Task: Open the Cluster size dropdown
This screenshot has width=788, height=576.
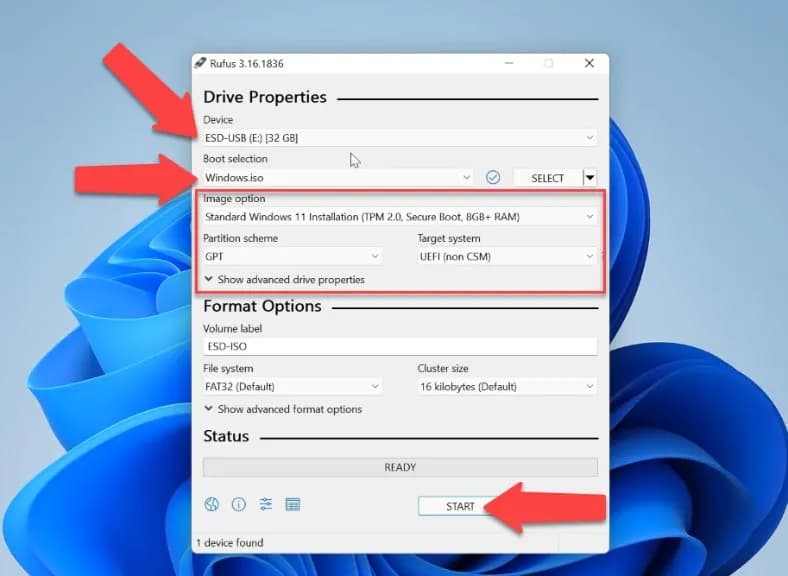Action: (507, 387)
